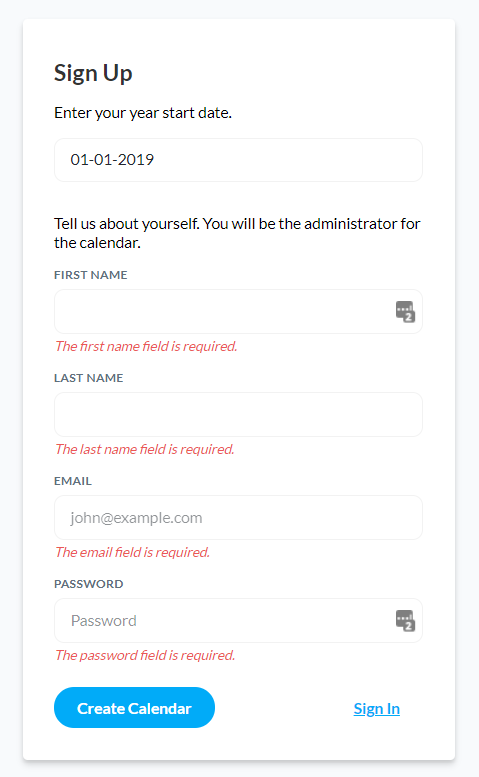Submit with the Create Calendar button
479x777 pixels.
pyautogui.click(x=134, y=708)
